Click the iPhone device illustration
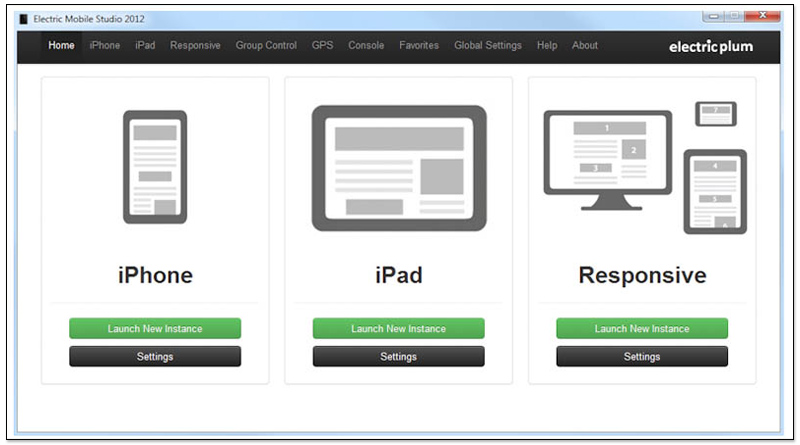 155,167
